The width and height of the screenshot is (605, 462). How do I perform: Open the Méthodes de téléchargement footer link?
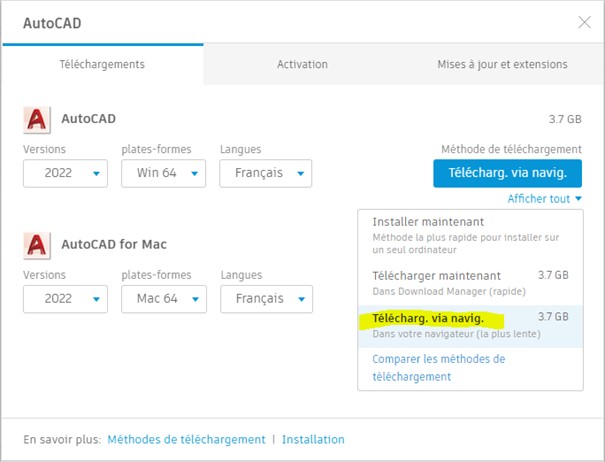[186, 440]
